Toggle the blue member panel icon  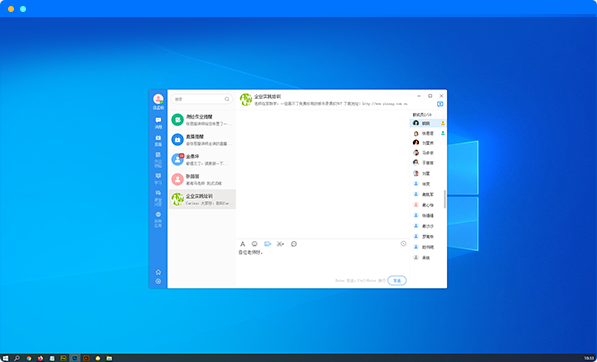click(x=440, y=104)
